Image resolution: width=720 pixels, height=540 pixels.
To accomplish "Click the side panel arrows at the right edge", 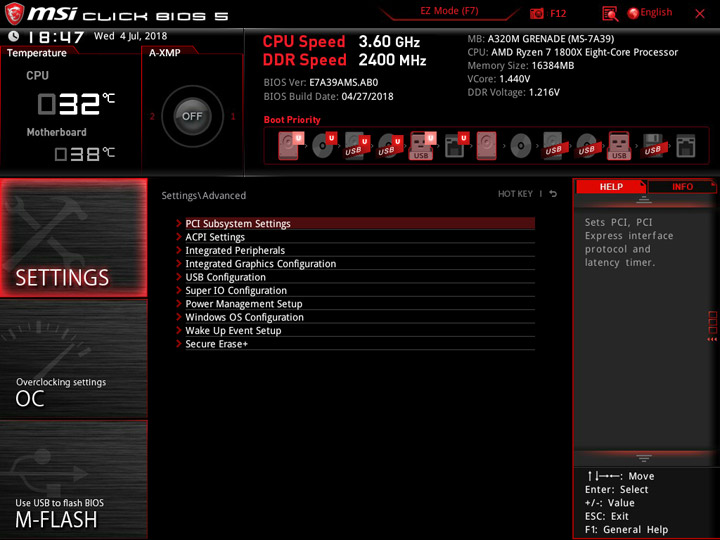I will pos(712,339).
